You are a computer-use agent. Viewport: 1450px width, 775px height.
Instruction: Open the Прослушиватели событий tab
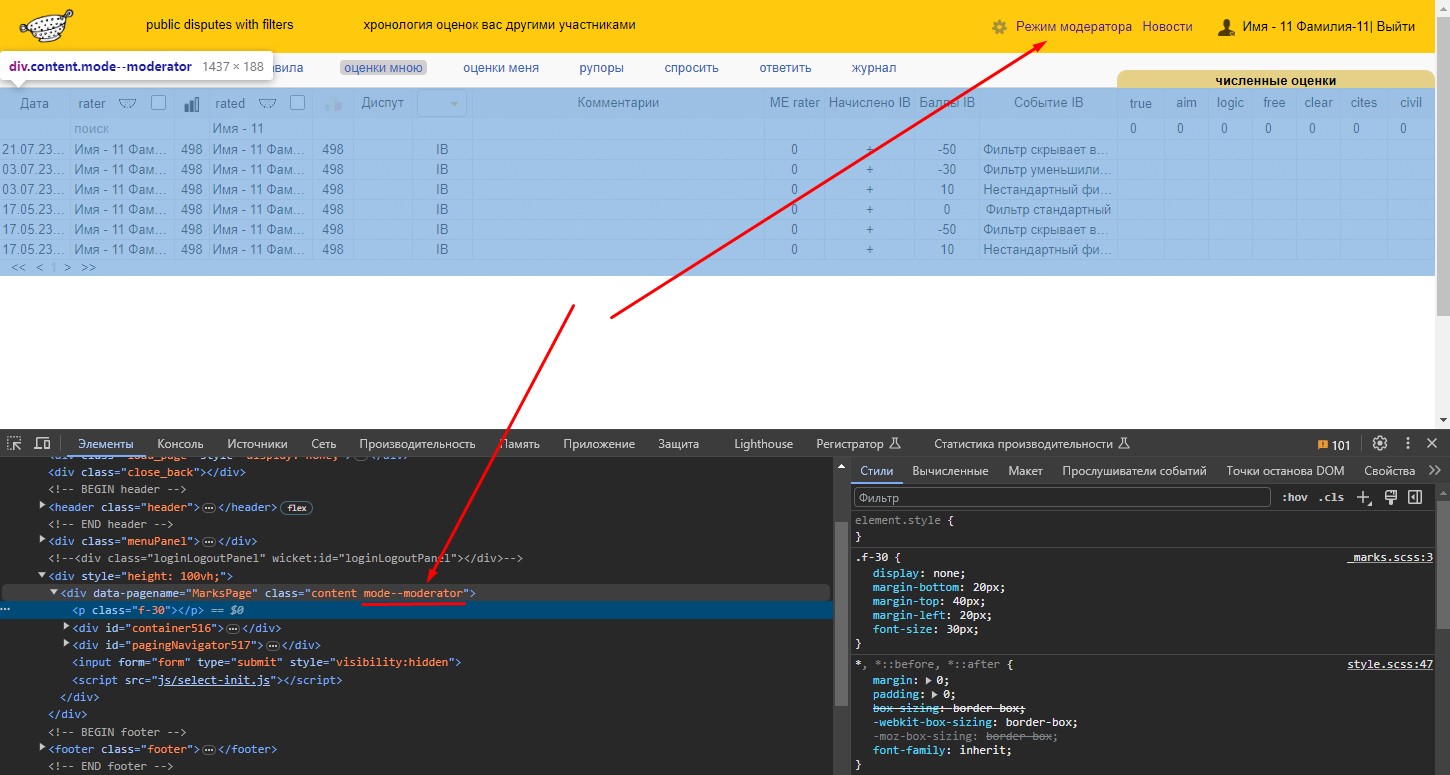pyautogui.click(x=1134, y=471)
